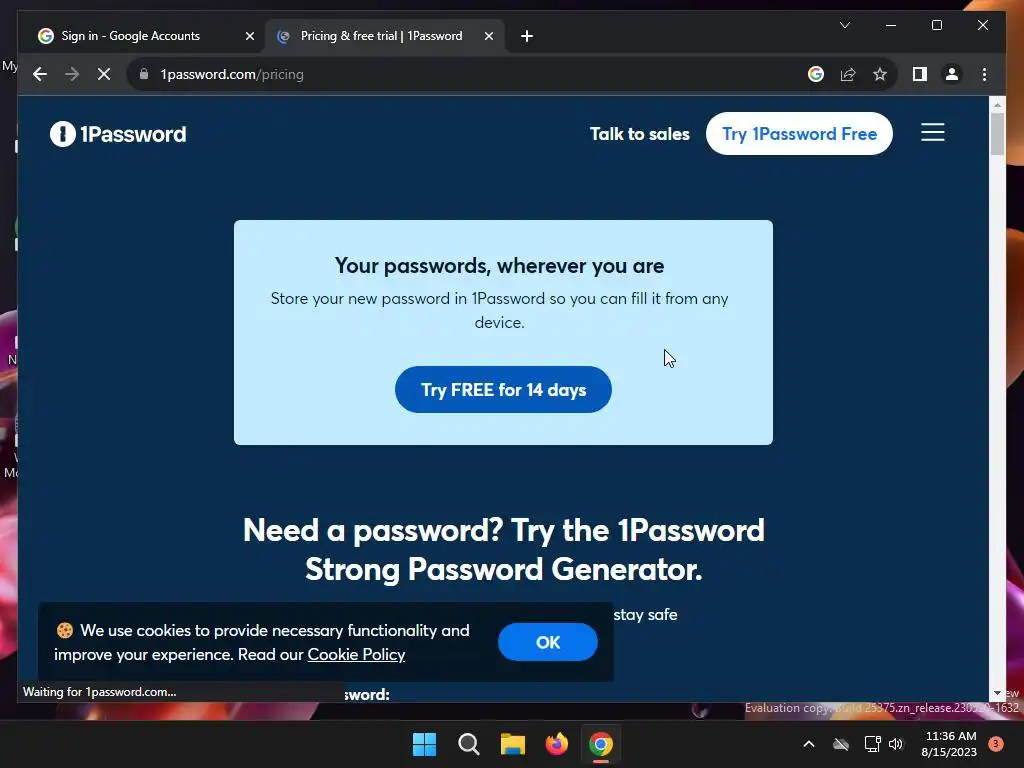Open Firefox from the taskbar

[556, 744]
